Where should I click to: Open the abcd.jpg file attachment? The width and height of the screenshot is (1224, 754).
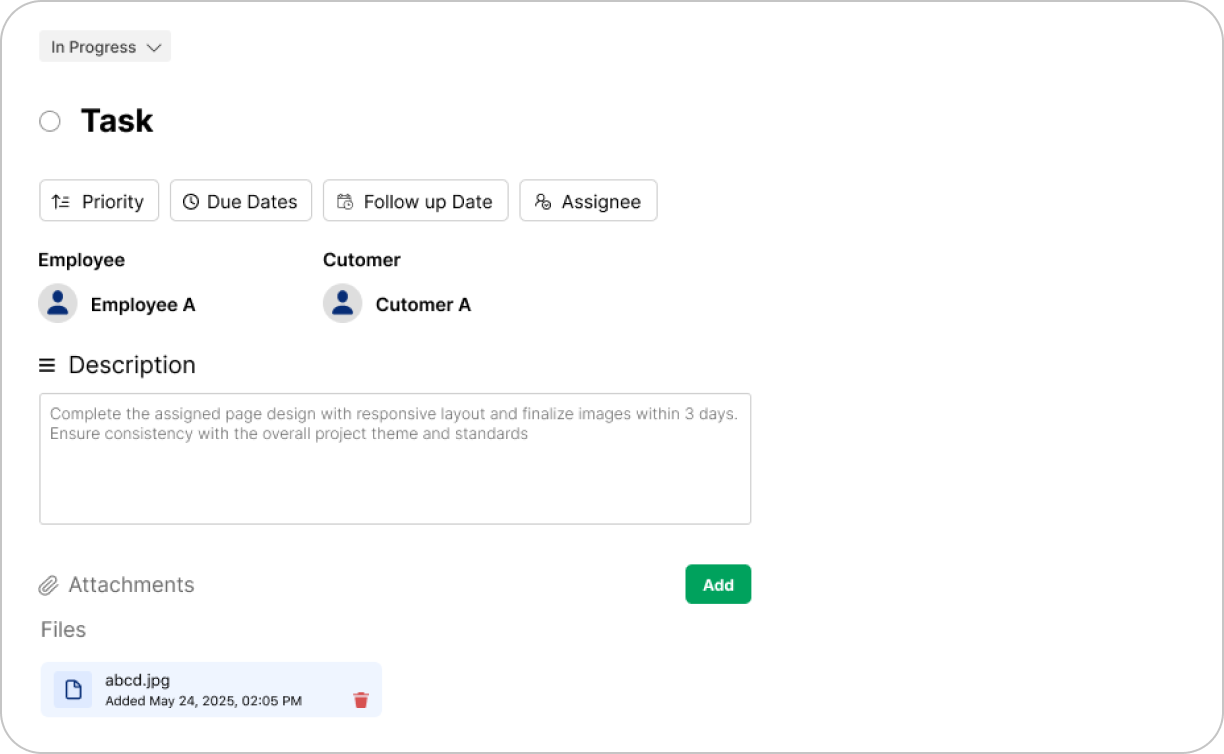[x=137, y=681]
